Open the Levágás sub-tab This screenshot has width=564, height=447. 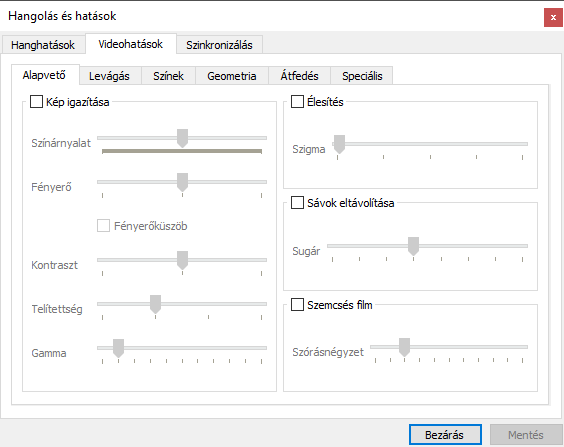tap(109, 76)
